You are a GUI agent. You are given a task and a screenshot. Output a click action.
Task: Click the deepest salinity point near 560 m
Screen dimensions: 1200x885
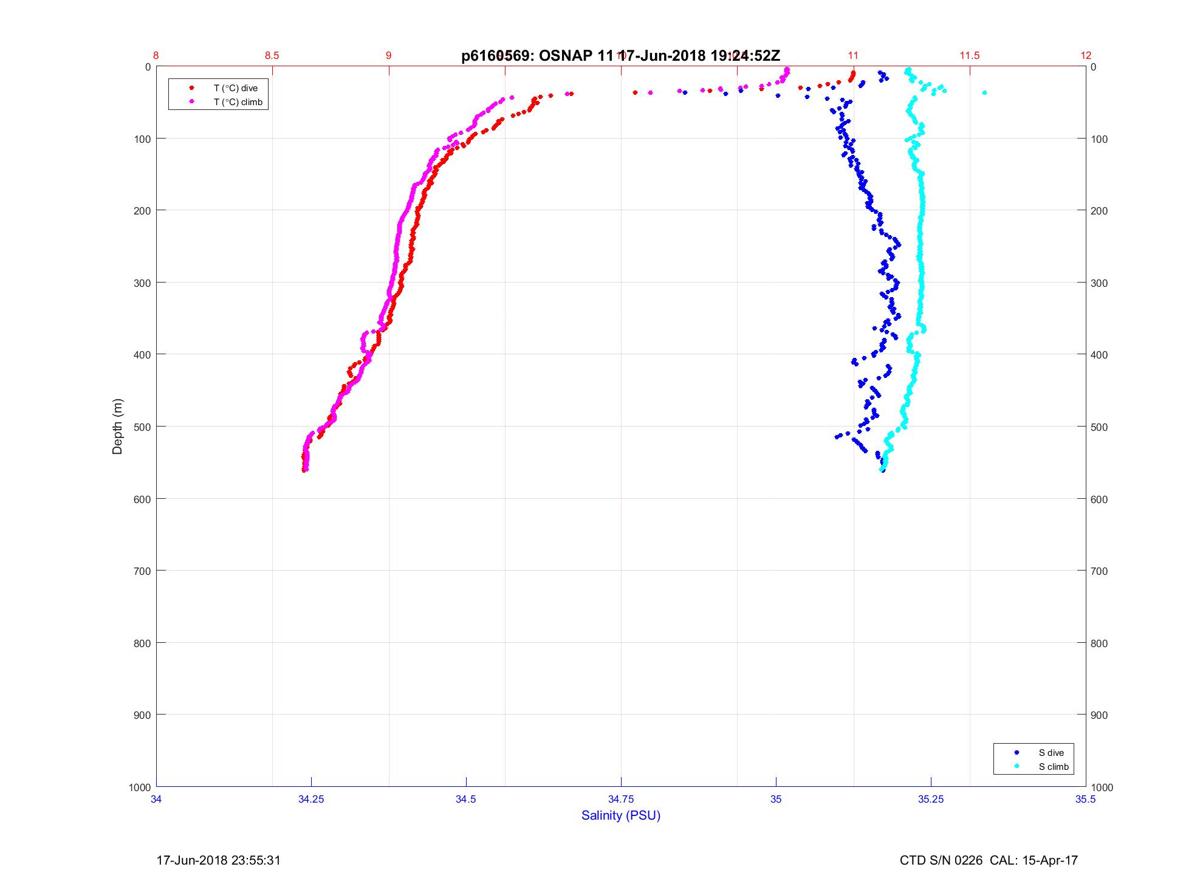883,469
